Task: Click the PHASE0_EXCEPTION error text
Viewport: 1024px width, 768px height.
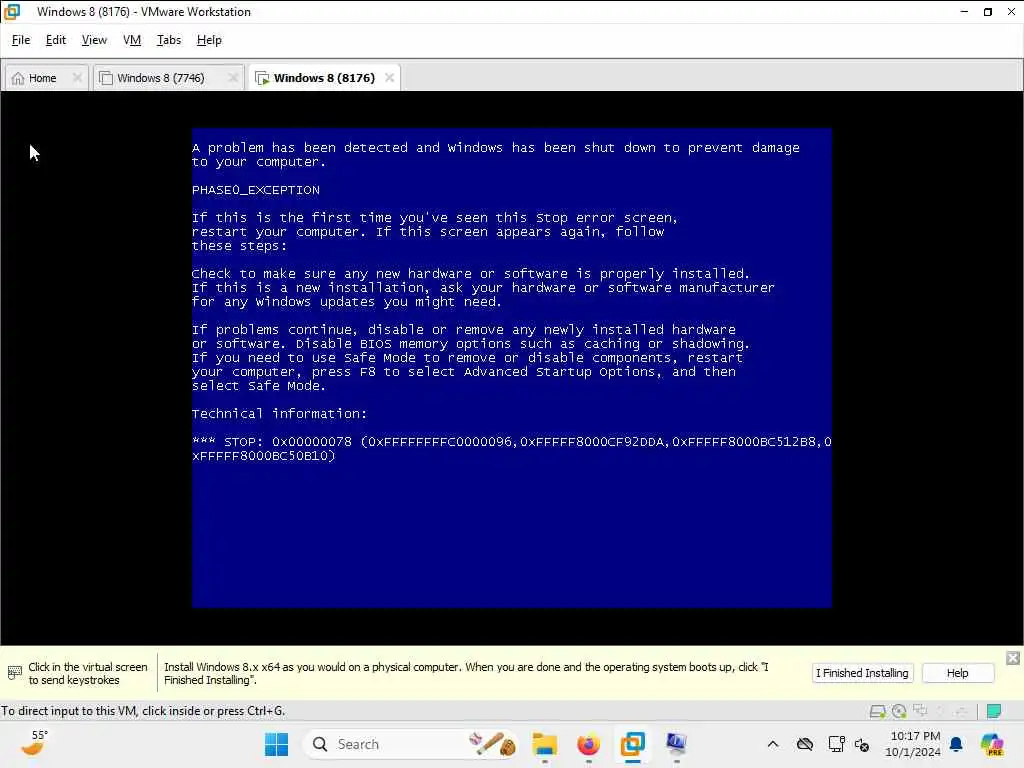Action: [x=255, y=190]
